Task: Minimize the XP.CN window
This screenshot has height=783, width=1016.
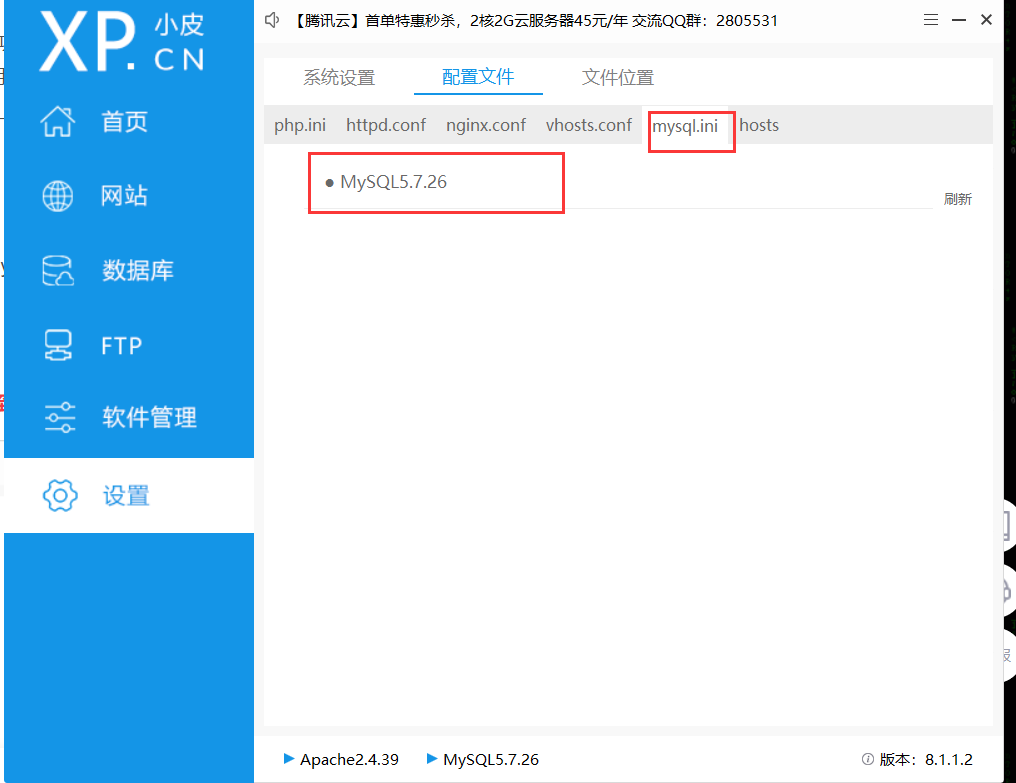Action: [x=959, y=20]
